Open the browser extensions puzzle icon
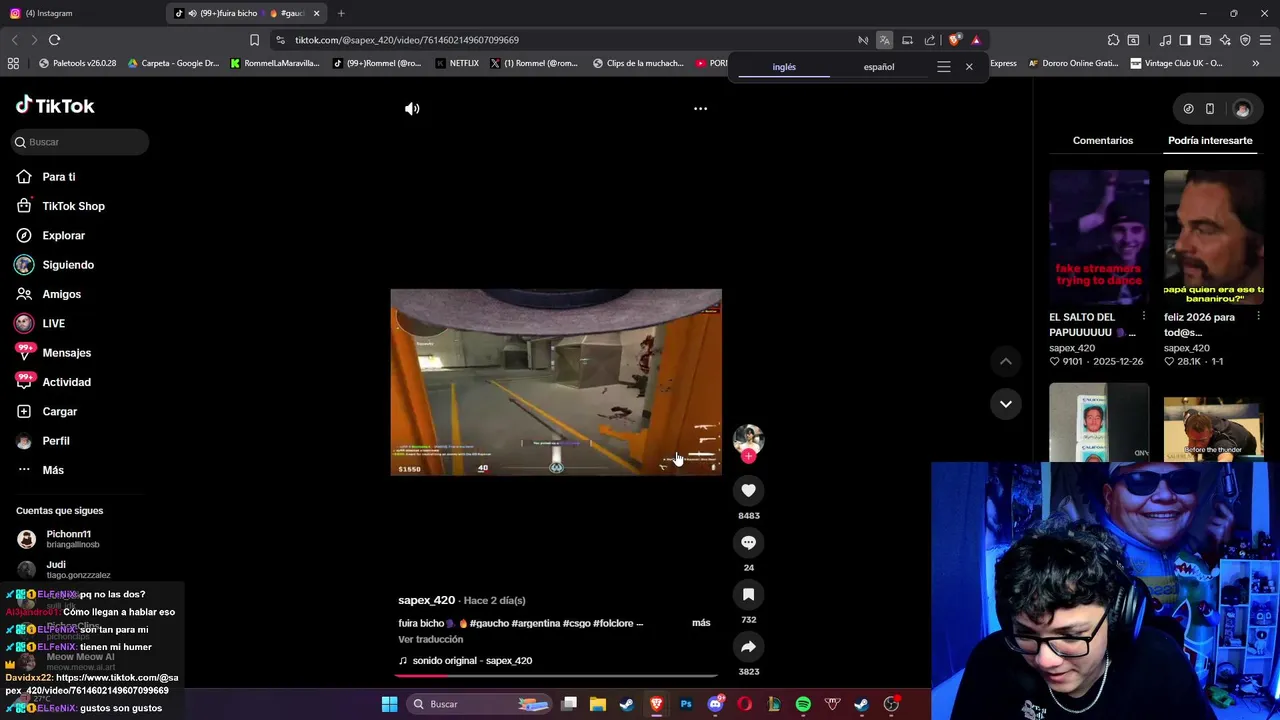Screen dimensions: 1280x720 pos(1113,40)
